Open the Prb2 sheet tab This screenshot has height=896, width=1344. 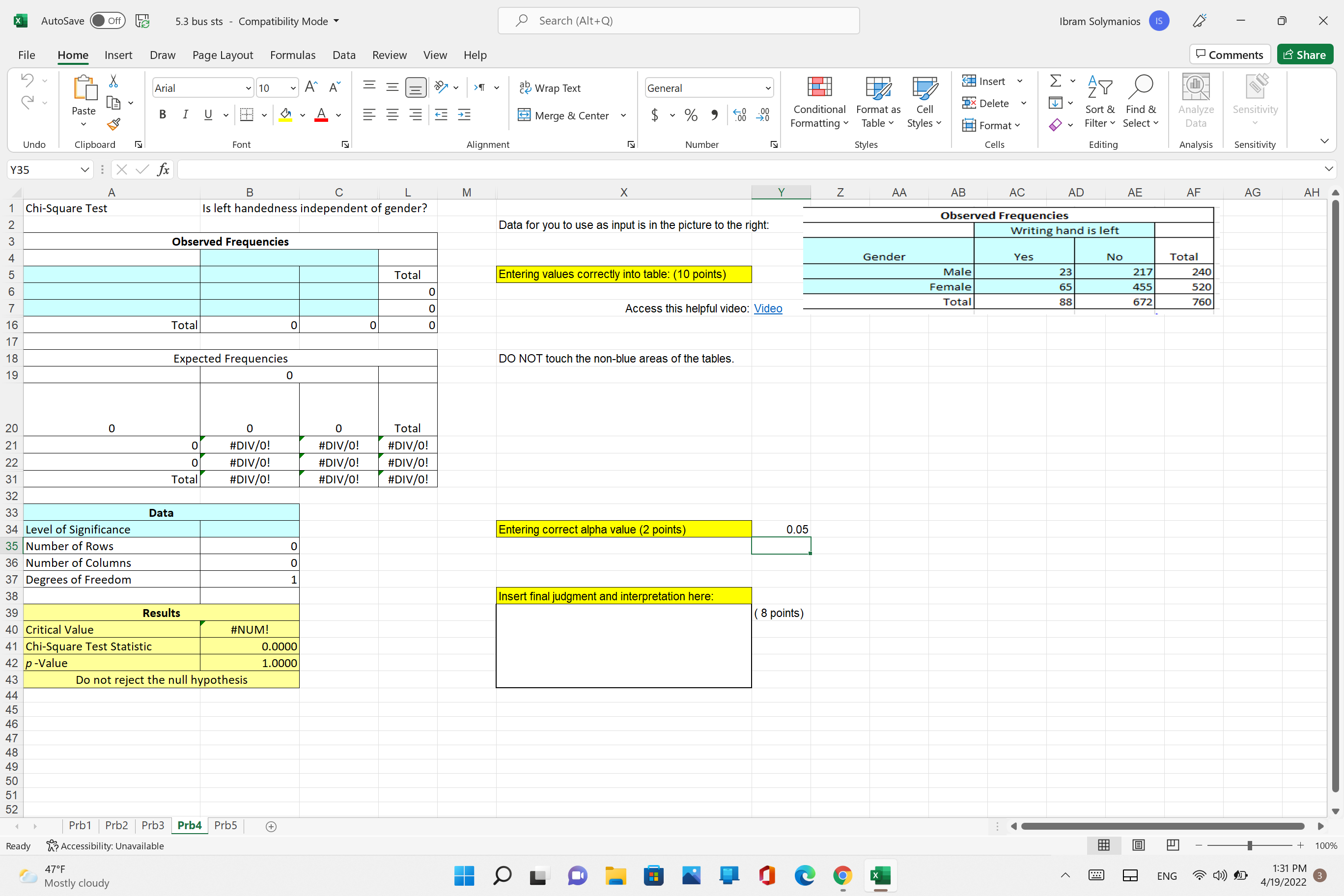point(116,825)
